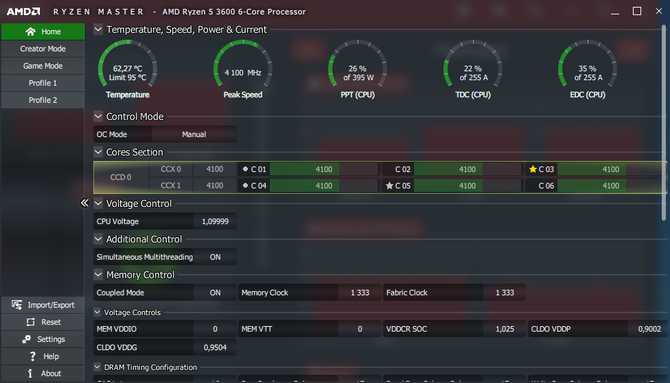Click the CCX 1 speed value 4100

click(215, 186)
